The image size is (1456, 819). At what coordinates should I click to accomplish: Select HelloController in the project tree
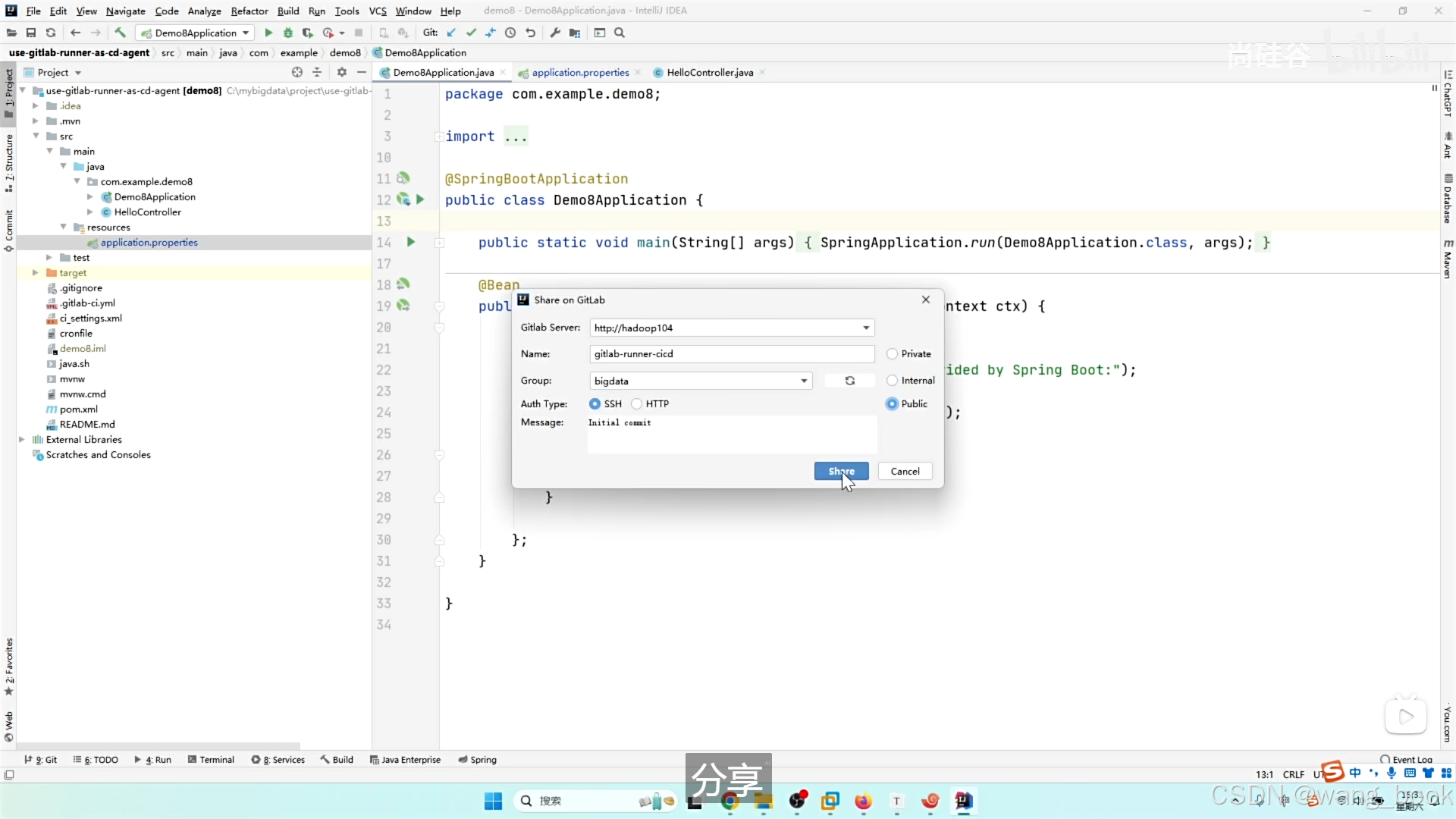point(147,212)
